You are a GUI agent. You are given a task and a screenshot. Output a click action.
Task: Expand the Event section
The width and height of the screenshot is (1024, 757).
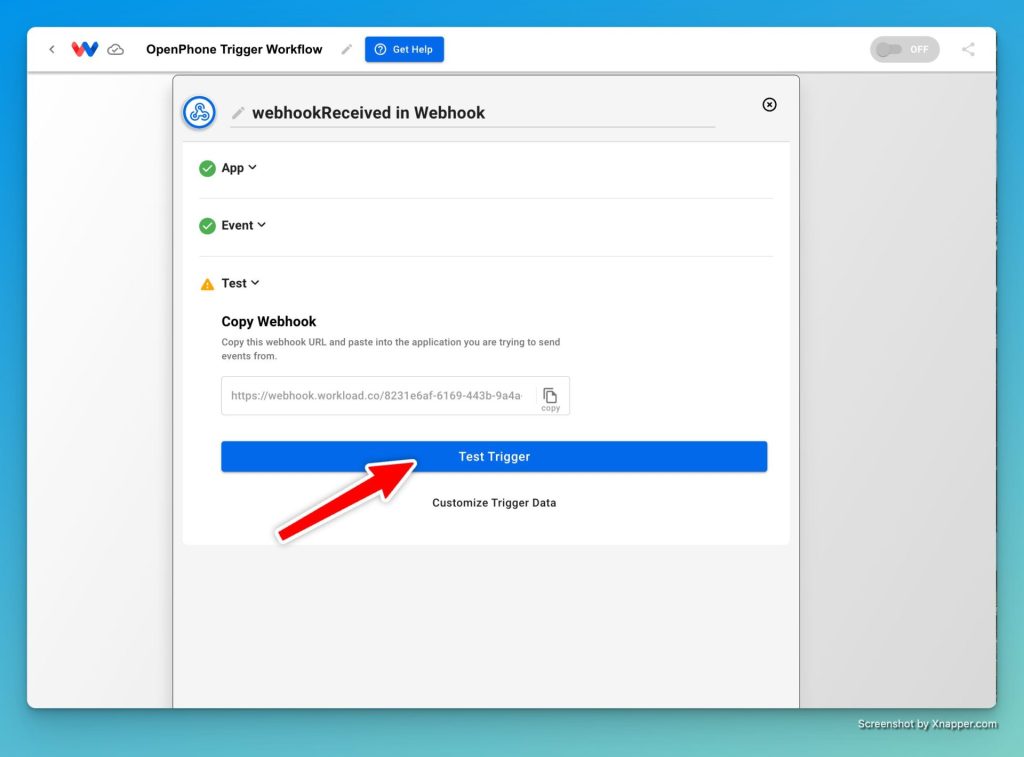point(243,225)
